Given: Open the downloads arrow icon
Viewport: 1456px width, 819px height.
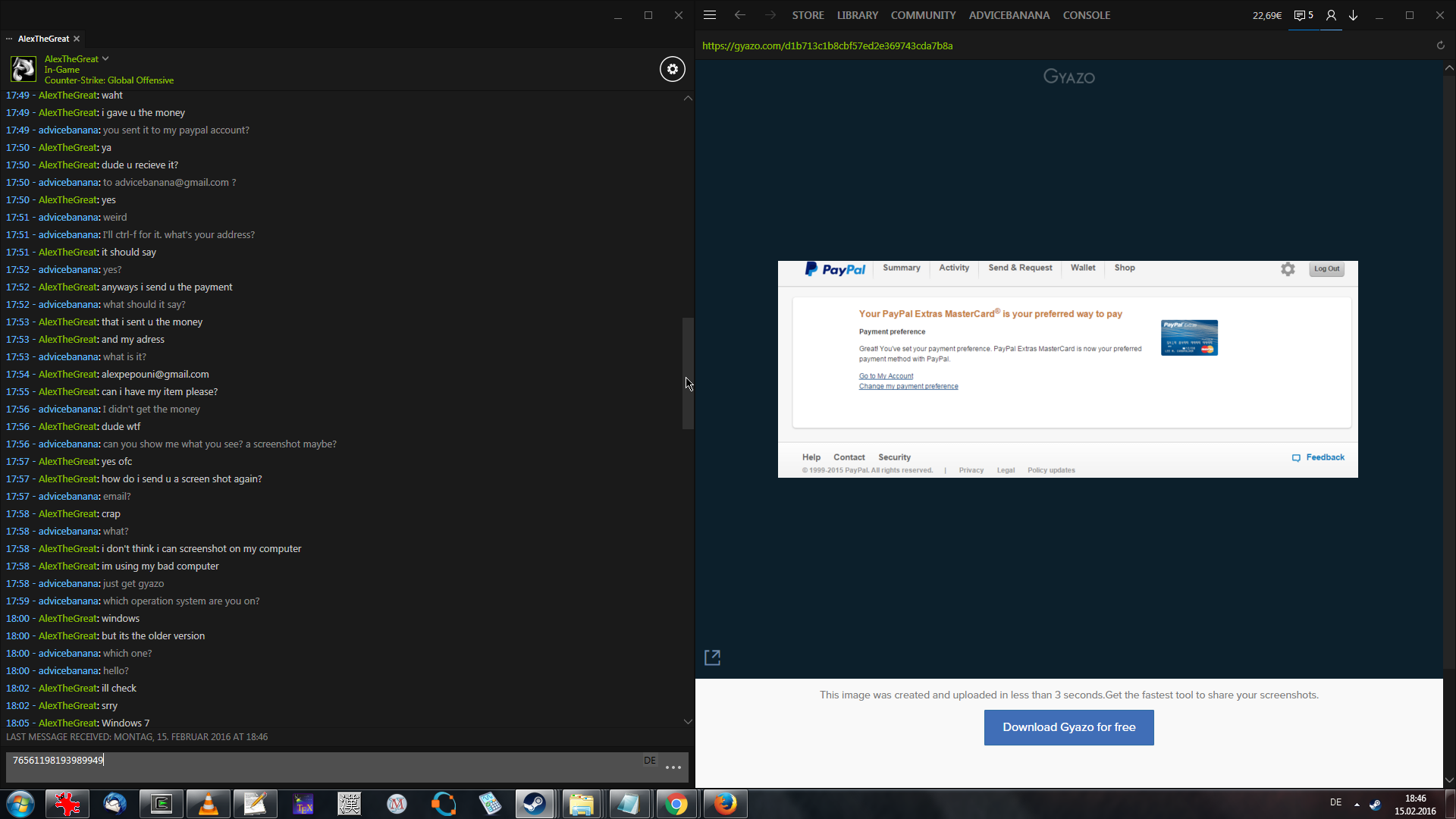Looking at the screenshot, I should 1353,15.
